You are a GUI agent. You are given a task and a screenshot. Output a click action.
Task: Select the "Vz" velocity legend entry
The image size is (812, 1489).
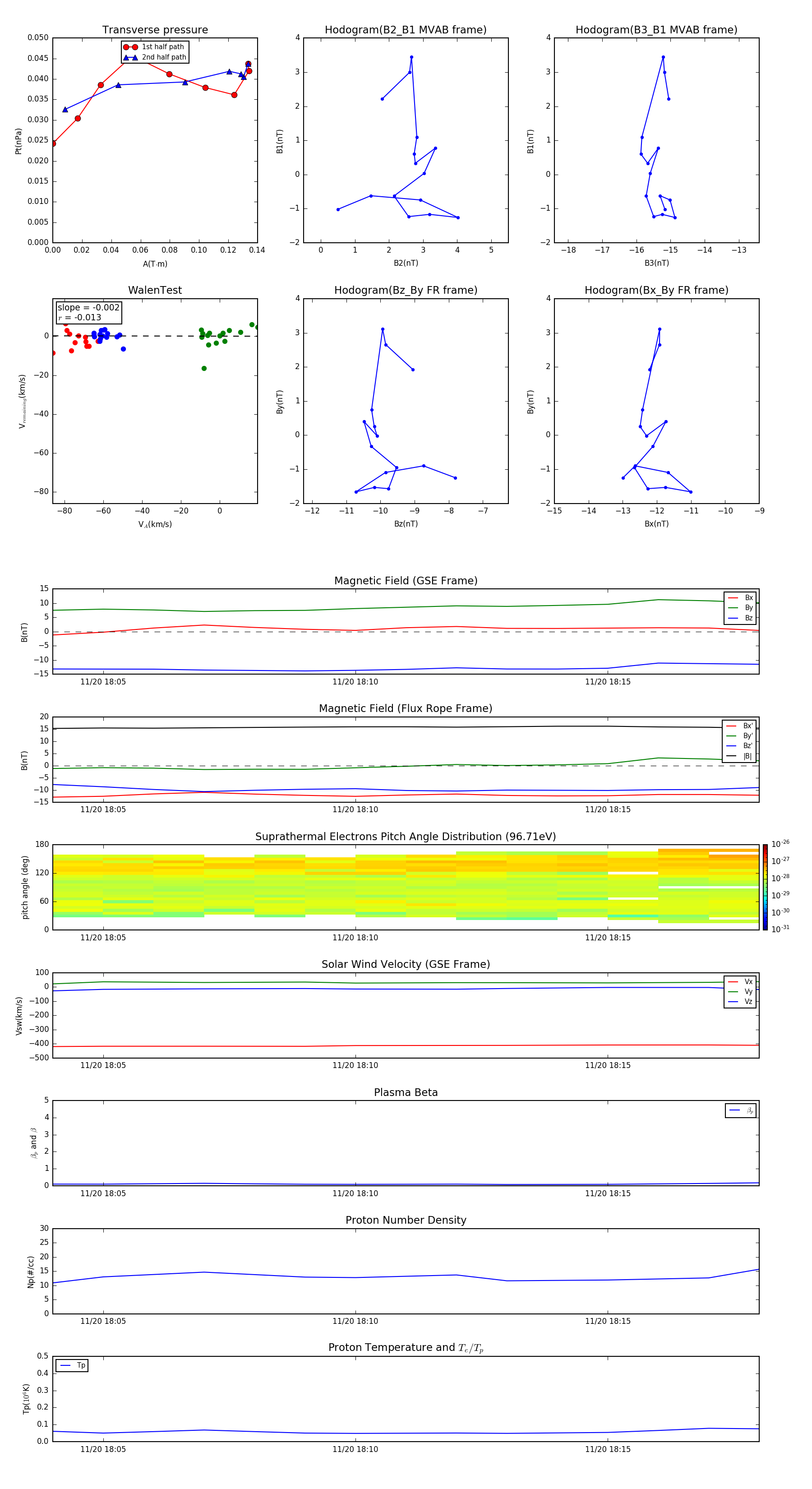(x=740, y=1002)
